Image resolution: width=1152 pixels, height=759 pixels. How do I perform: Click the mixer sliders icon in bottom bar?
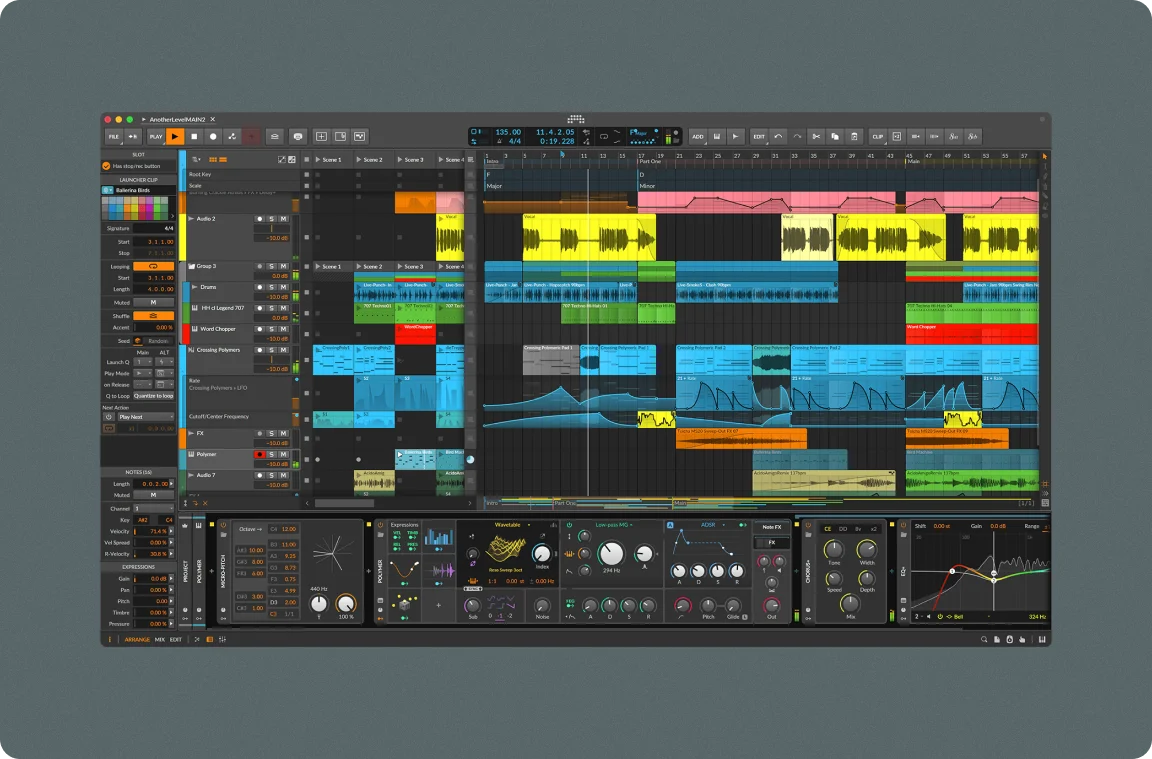[x=223, y=639]
